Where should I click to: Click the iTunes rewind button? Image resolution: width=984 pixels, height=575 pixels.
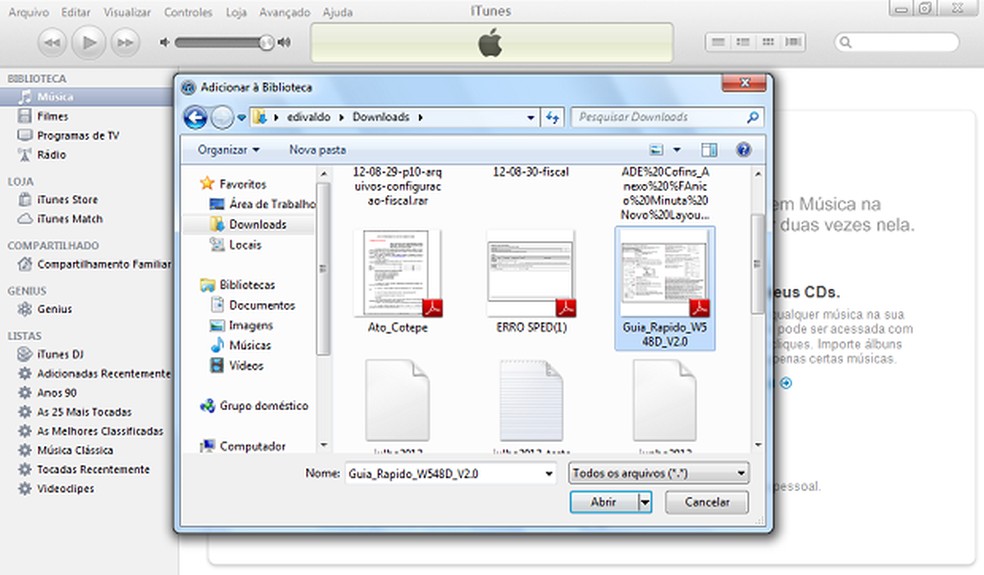(x=52, y=43)
